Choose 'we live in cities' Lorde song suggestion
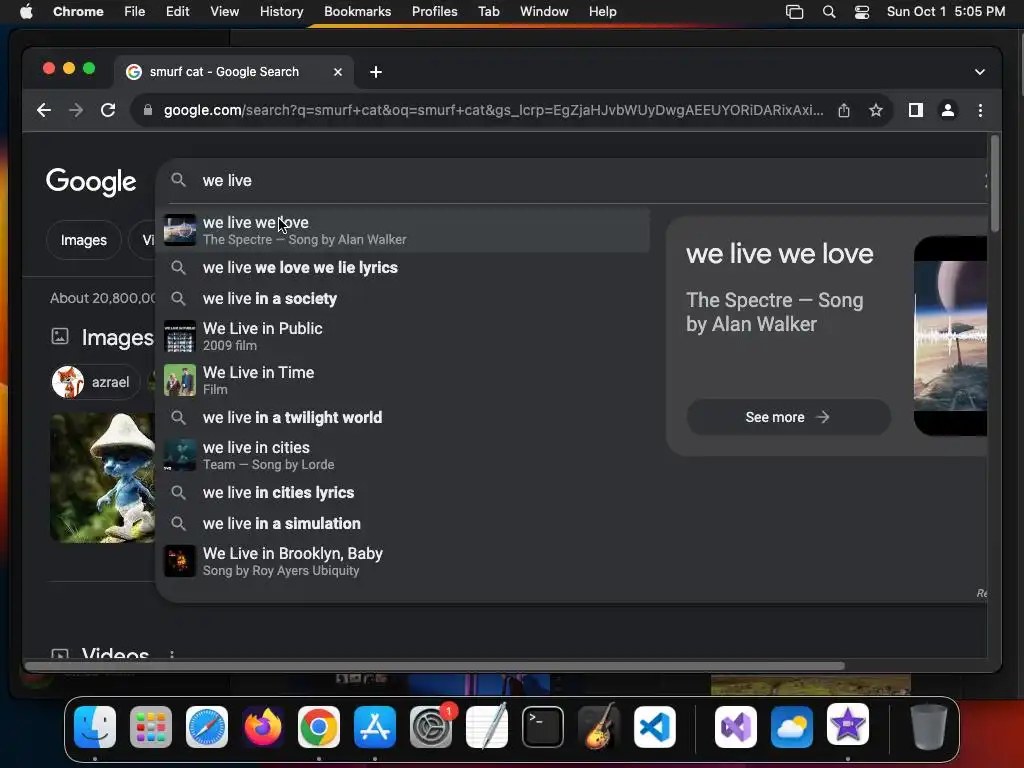 click(x=405, y=455)
